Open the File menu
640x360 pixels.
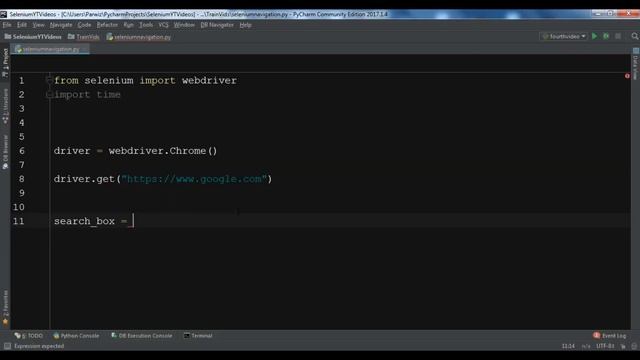7,25
